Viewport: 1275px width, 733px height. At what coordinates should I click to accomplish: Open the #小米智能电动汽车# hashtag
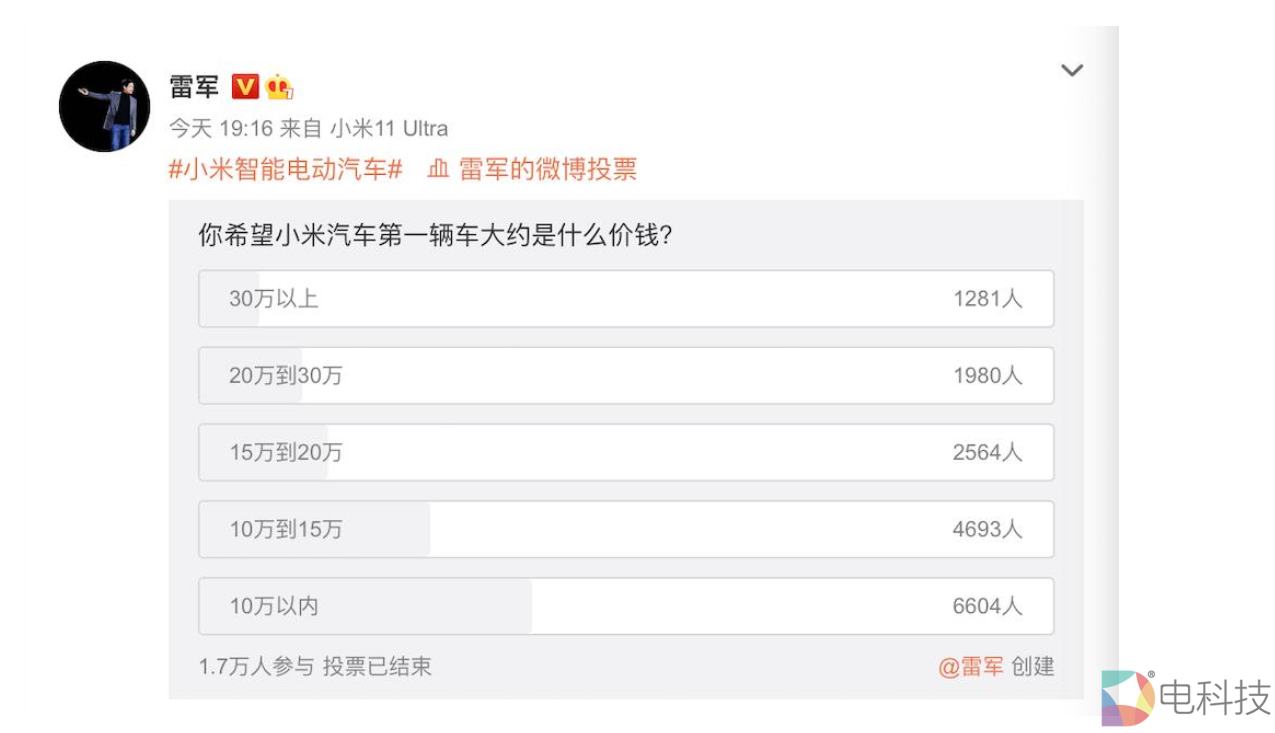[x=285, y=169]
